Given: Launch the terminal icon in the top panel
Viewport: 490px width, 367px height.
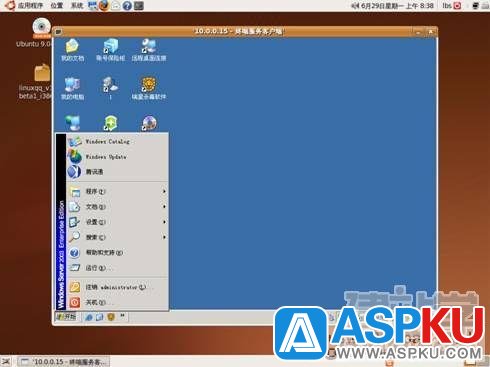Looking at the screenshot, I should point(139,6).
